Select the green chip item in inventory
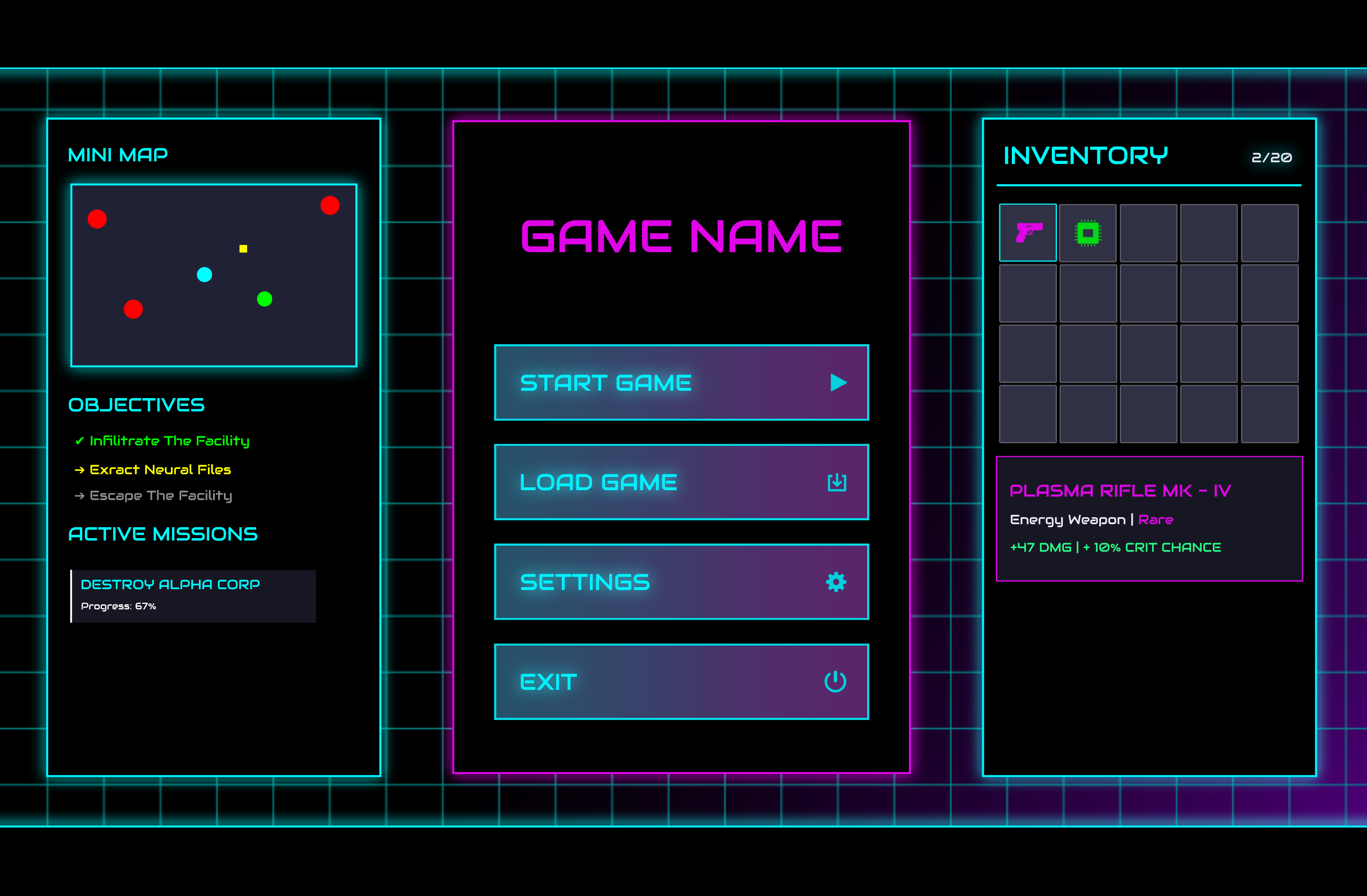Image resolution: width=1367 pixels, height=896 pixels. pyautogui.click(x=1088, y=232)
